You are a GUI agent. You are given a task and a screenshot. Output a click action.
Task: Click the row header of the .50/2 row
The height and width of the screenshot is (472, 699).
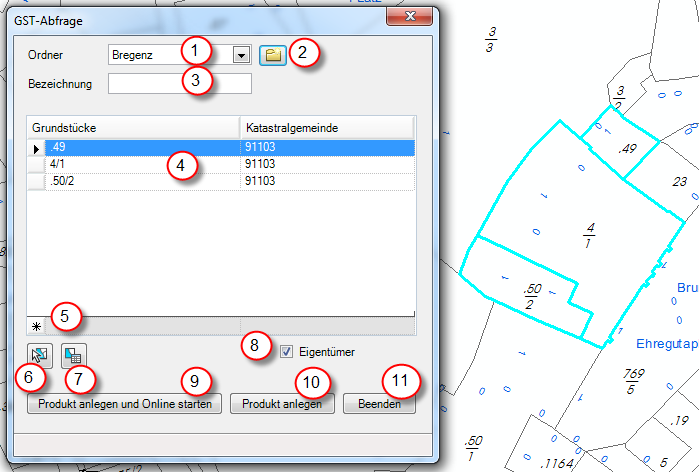point(37,181)
